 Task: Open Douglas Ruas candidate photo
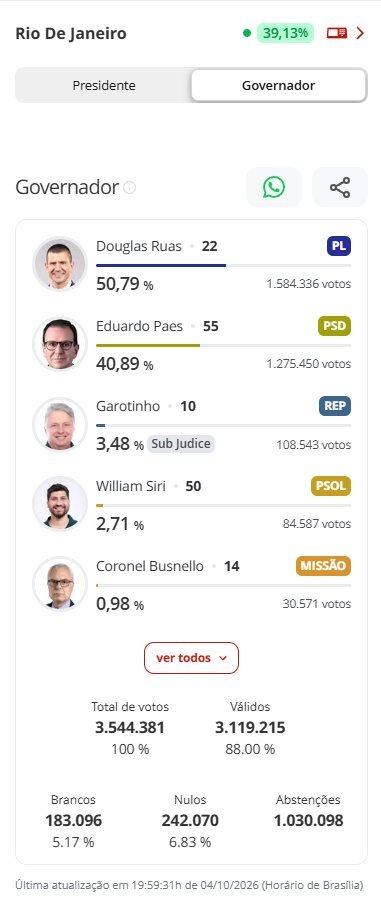(x=60, y=264)
